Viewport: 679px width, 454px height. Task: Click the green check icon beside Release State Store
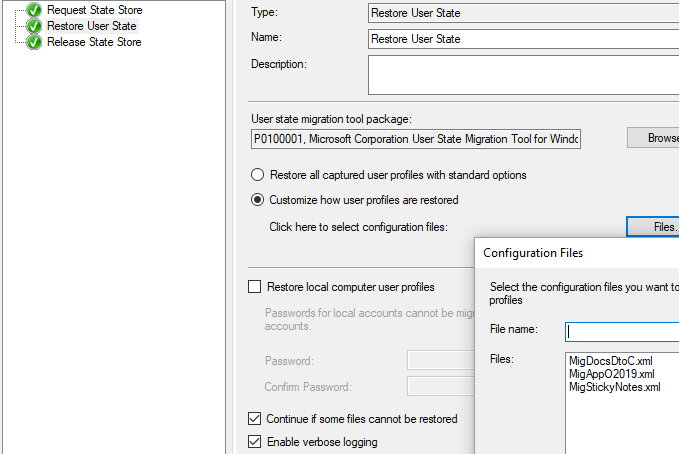pyautogui.click(x=34, y=42)
